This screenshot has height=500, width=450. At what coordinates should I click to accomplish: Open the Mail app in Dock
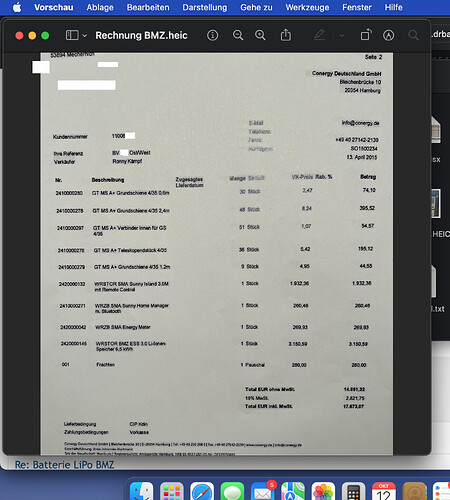click(263, 492)
